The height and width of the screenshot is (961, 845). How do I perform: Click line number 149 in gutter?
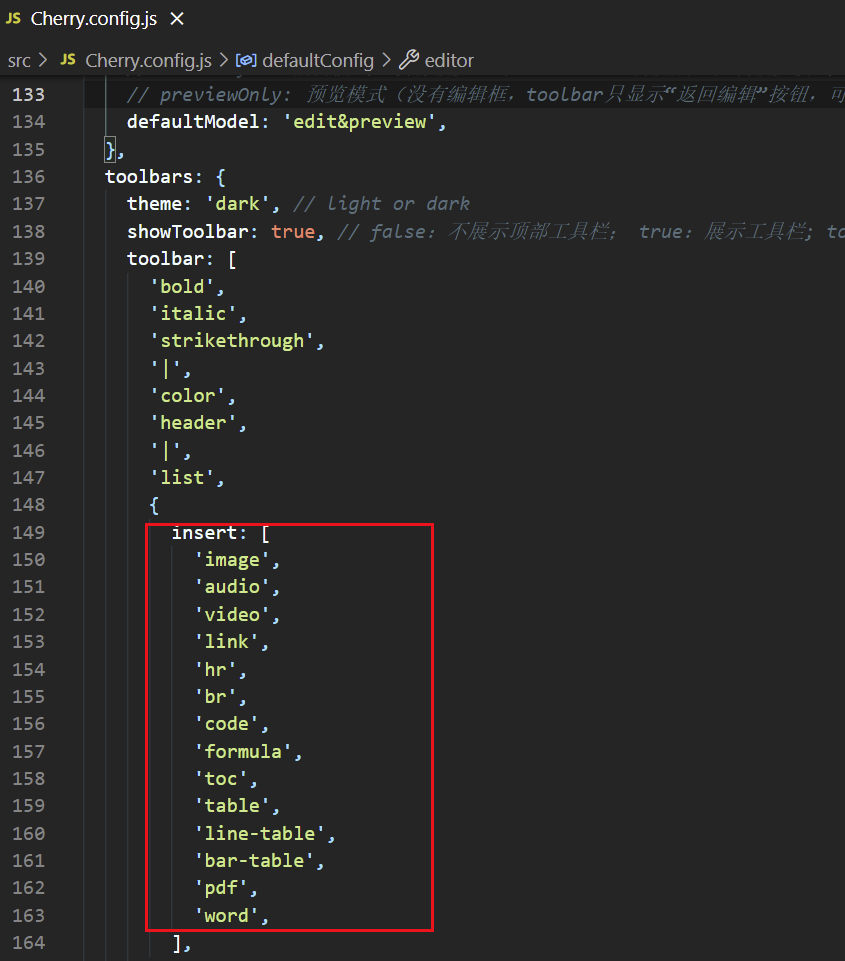tap(28, 533)
